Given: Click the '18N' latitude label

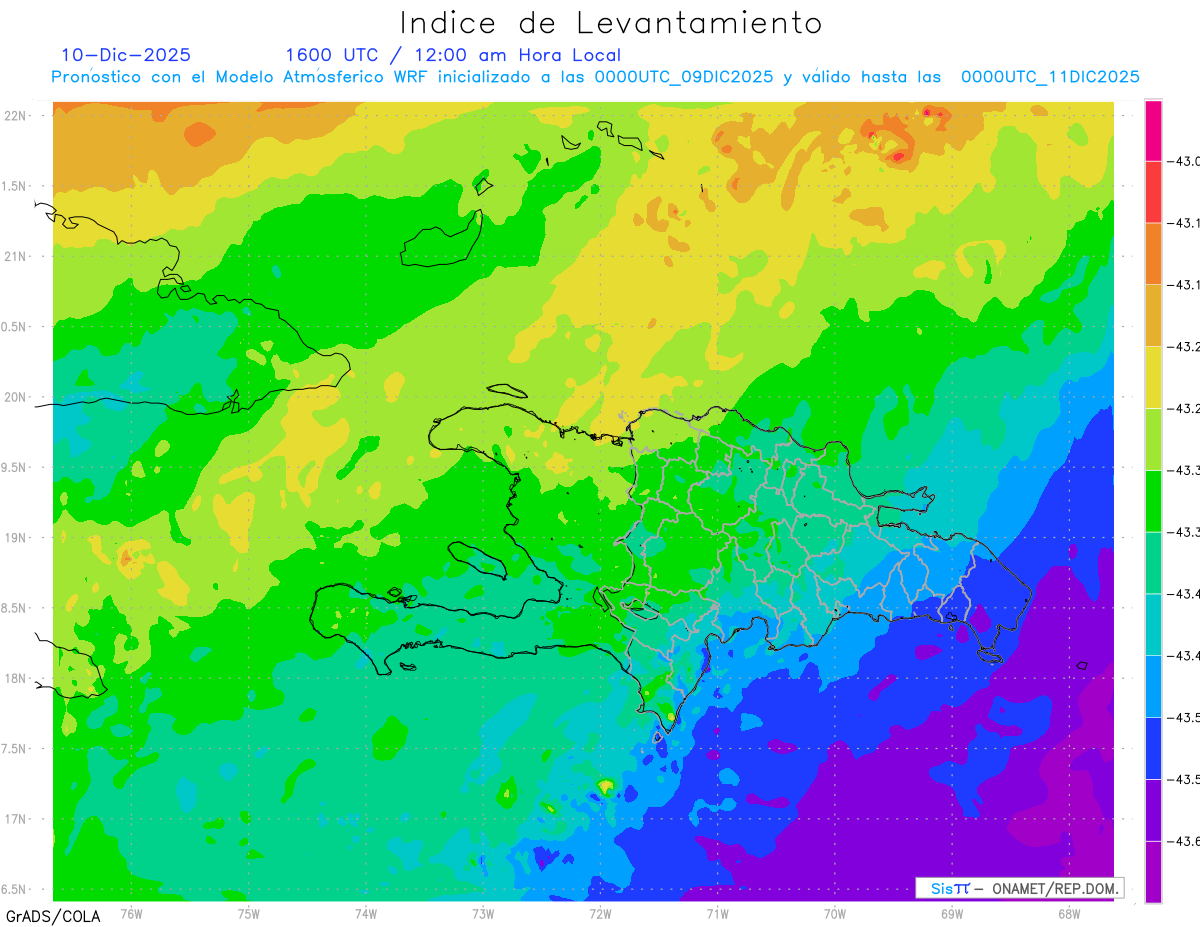Looking at the screenshot, I should point(16,679).
